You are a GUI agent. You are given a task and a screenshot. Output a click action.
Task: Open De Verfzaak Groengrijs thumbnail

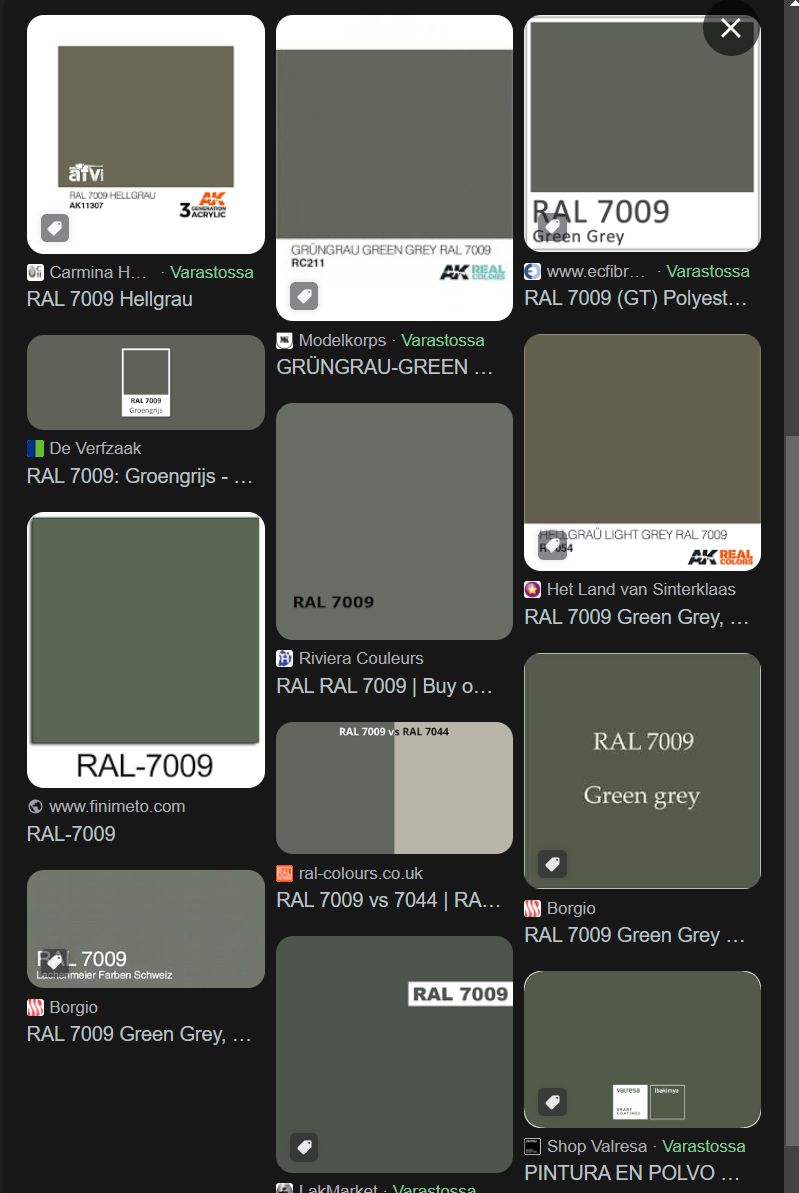tap(146, 382)
